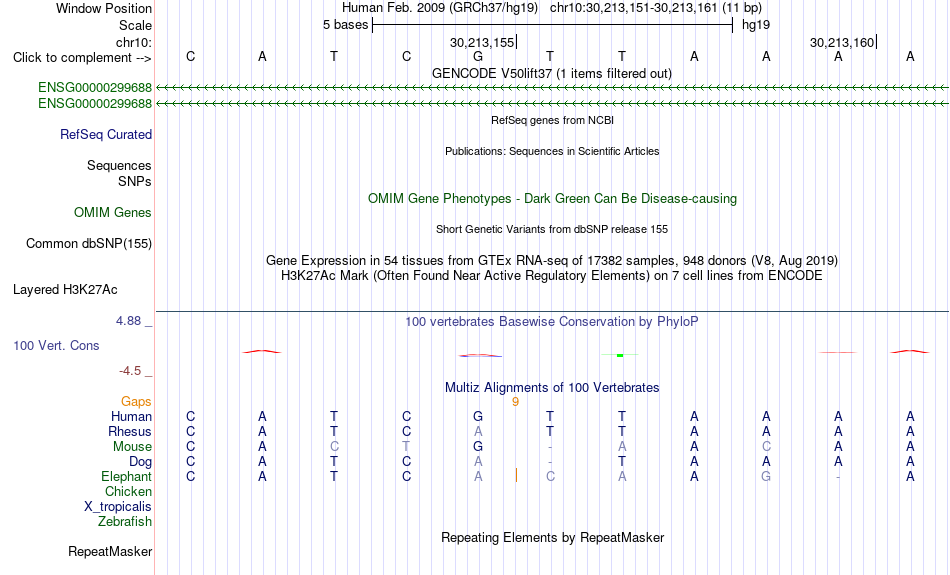Open the RefSeq Curated track label
This screenshot has width=950, height=575.
click(105, 135)
